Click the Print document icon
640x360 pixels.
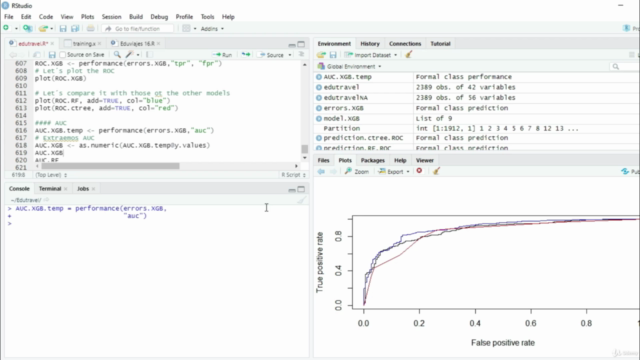pos(91,29)
